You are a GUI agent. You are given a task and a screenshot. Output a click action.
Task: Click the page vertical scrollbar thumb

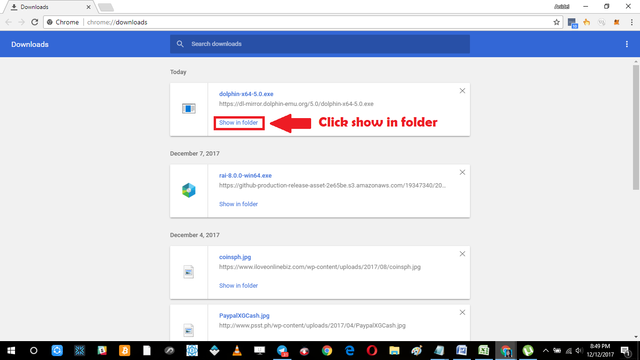[x=636, y=127]
